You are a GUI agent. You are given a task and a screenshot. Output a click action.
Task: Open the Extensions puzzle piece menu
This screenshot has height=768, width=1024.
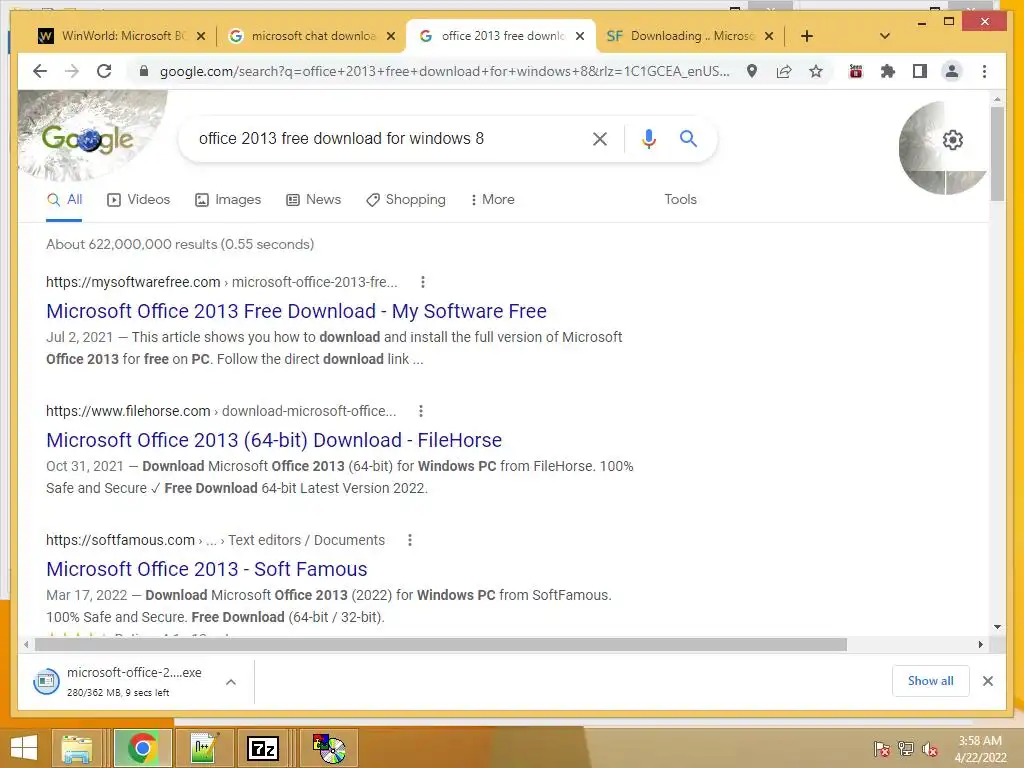pyautogui.click(x=888, y=71)
